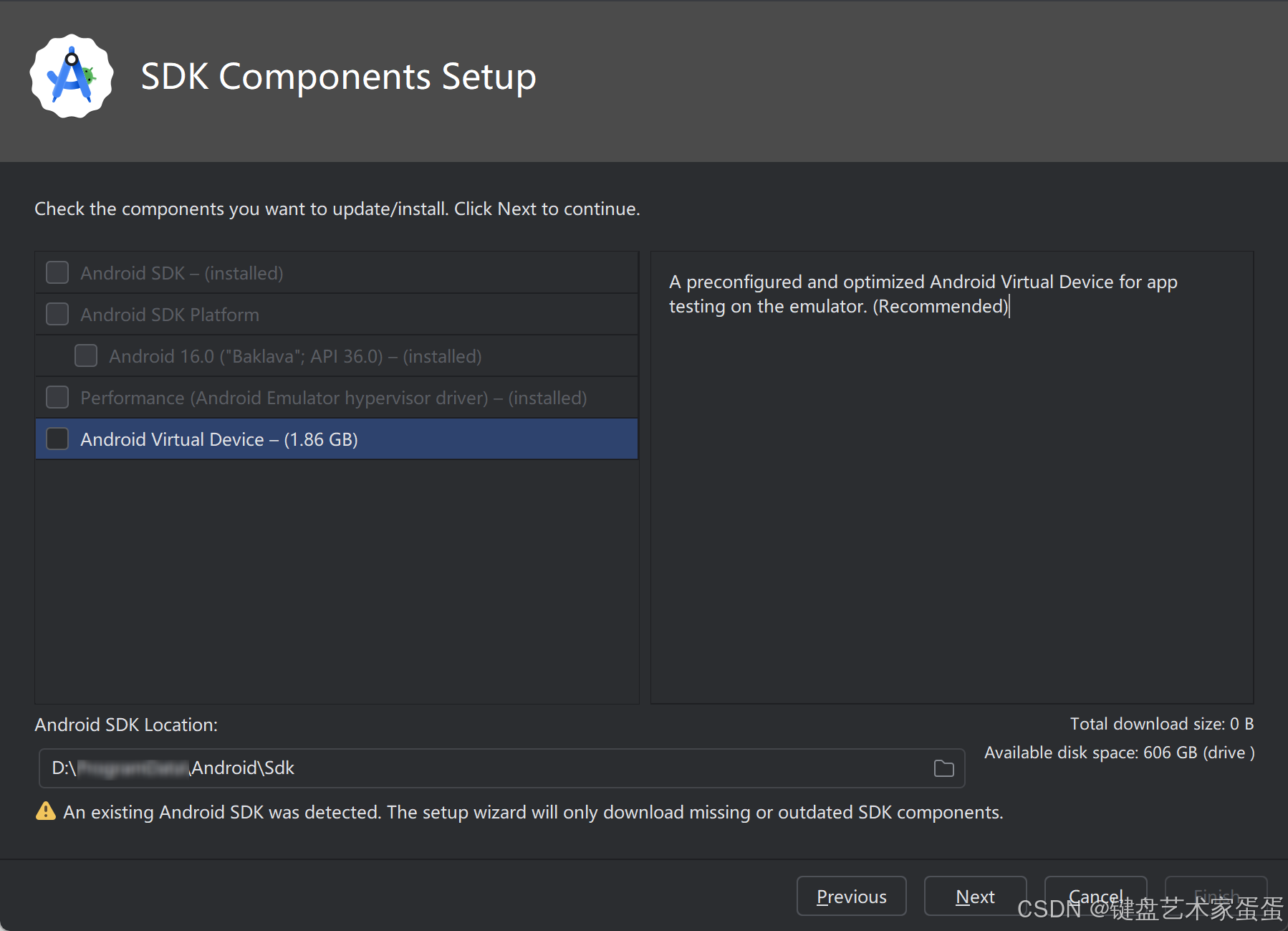
Task: Toggle the Android SDK Platform checkbox
Action: 57,314
